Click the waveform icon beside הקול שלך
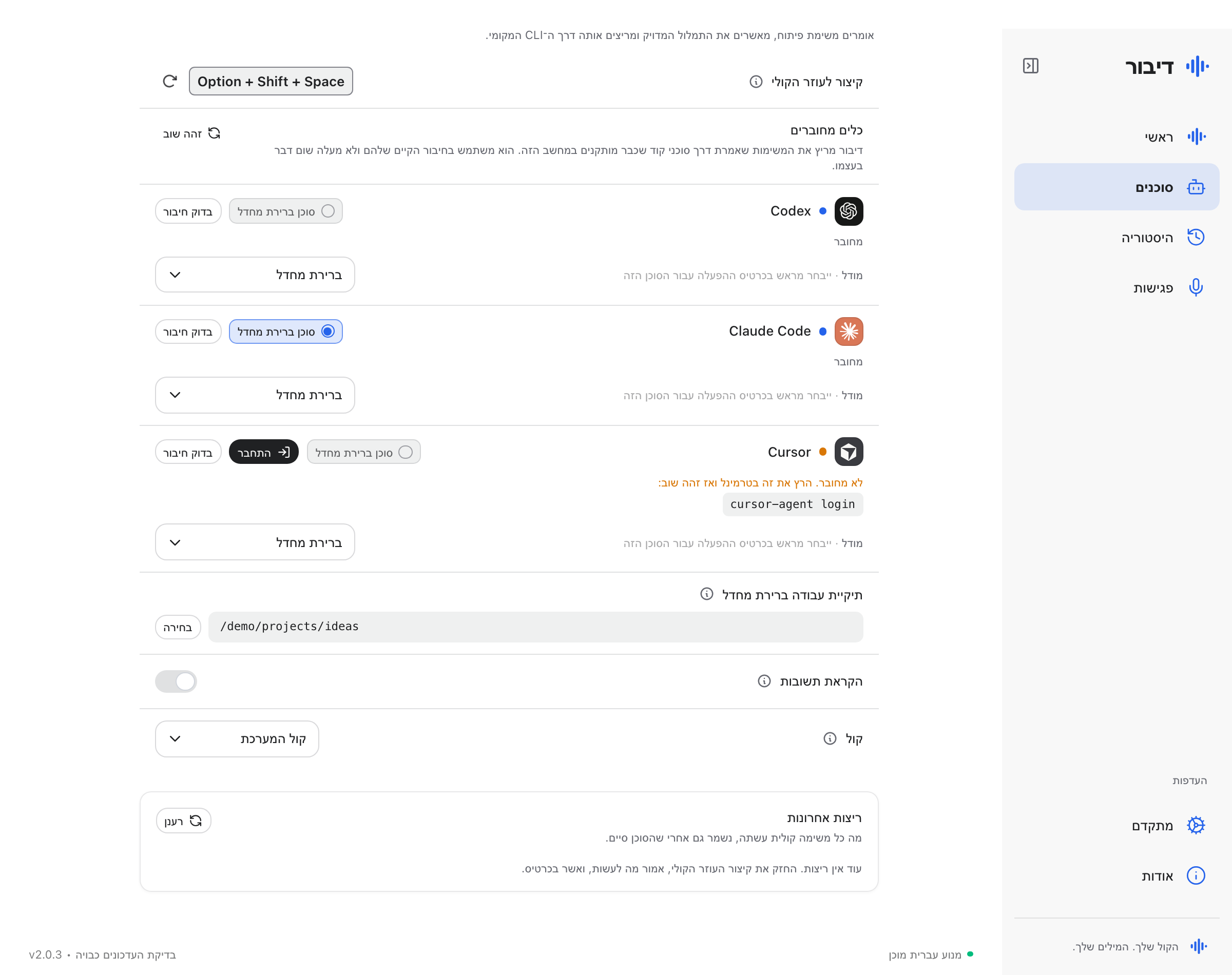 (1198, 946)
